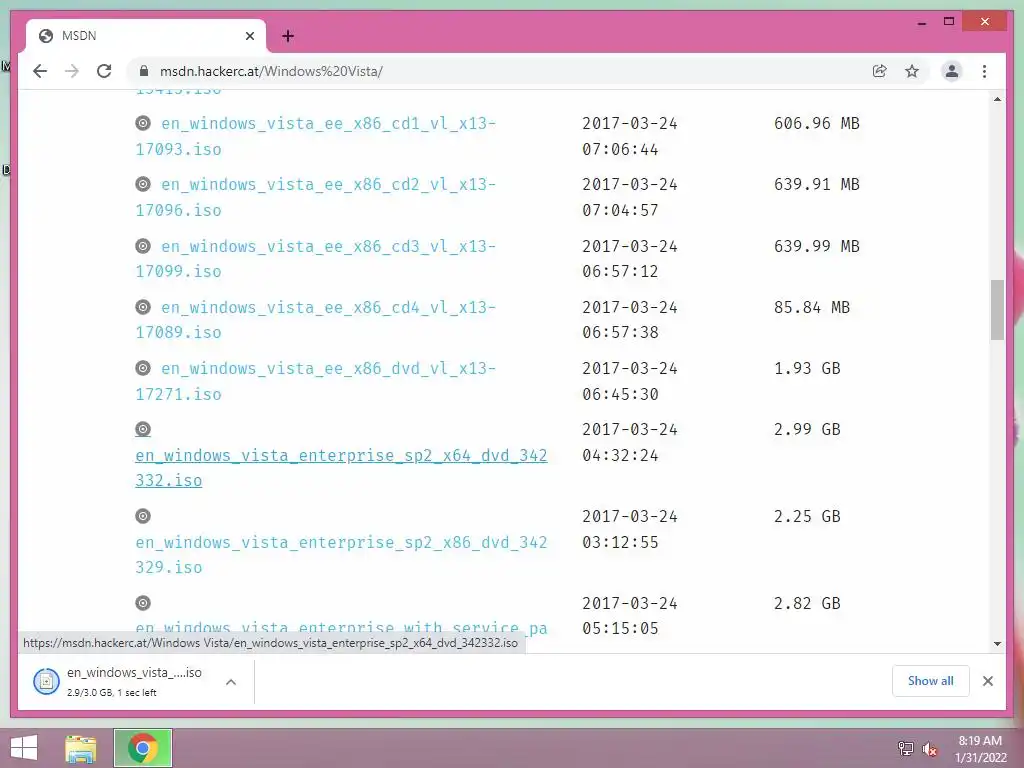Click disc icon above enterprise_sp2_x64 link
1024x768 pixels.
143,429
